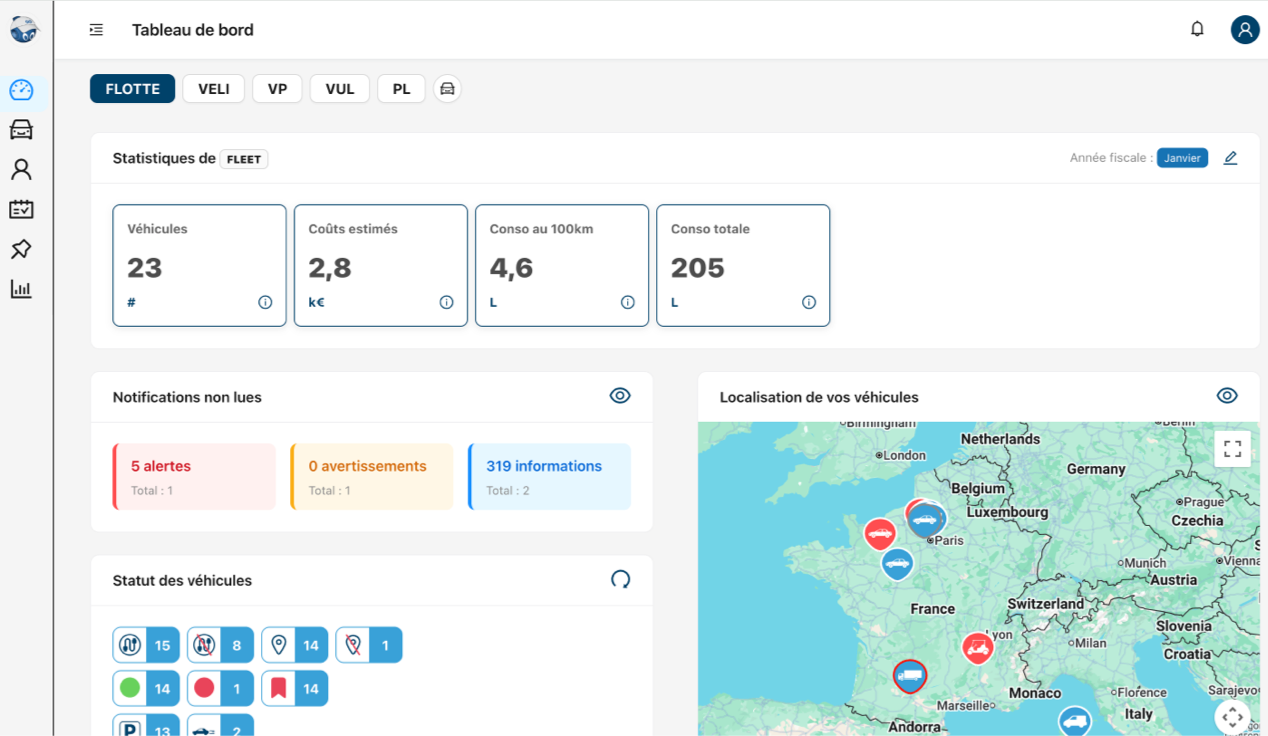The height and width of the screenshot is (736, 1268).
Task: Show info for the Coûts estimés card
Action: pos(446,302)
